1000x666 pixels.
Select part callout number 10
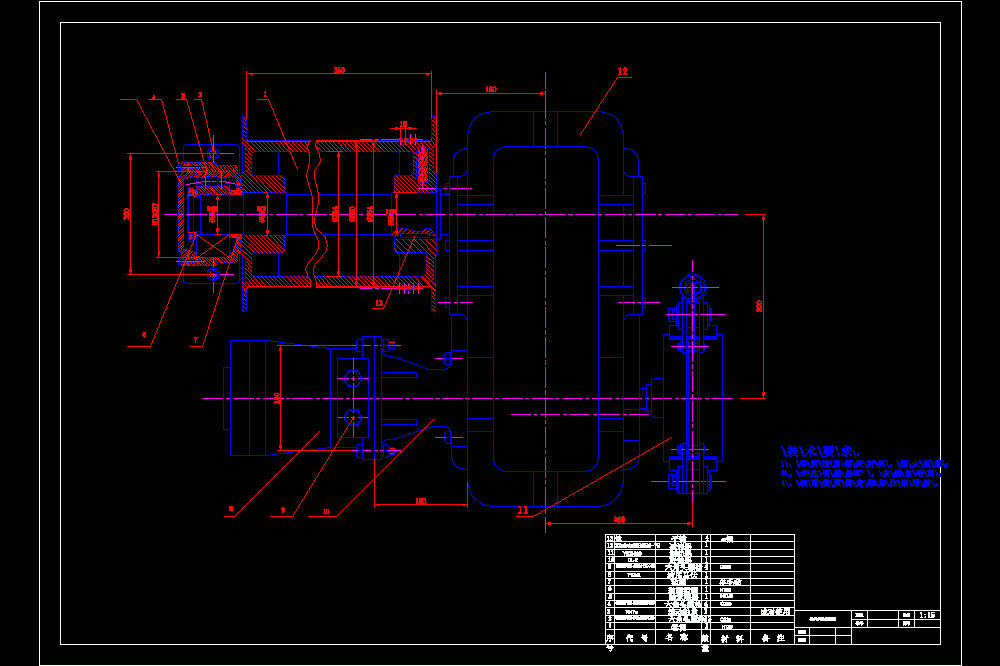coord(326,512)
